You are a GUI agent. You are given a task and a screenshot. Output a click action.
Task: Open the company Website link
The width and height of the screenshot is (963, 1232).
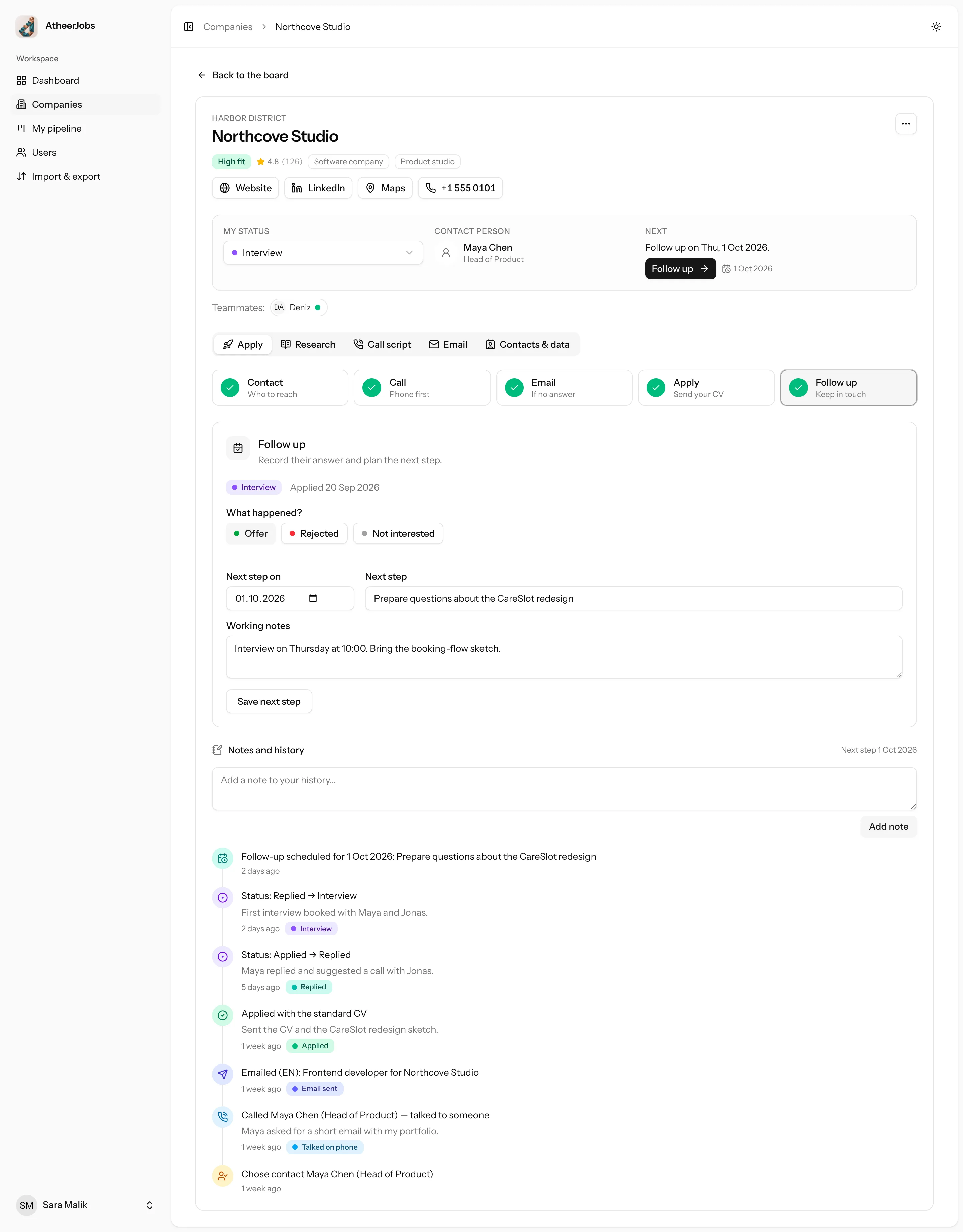(245, 188)
